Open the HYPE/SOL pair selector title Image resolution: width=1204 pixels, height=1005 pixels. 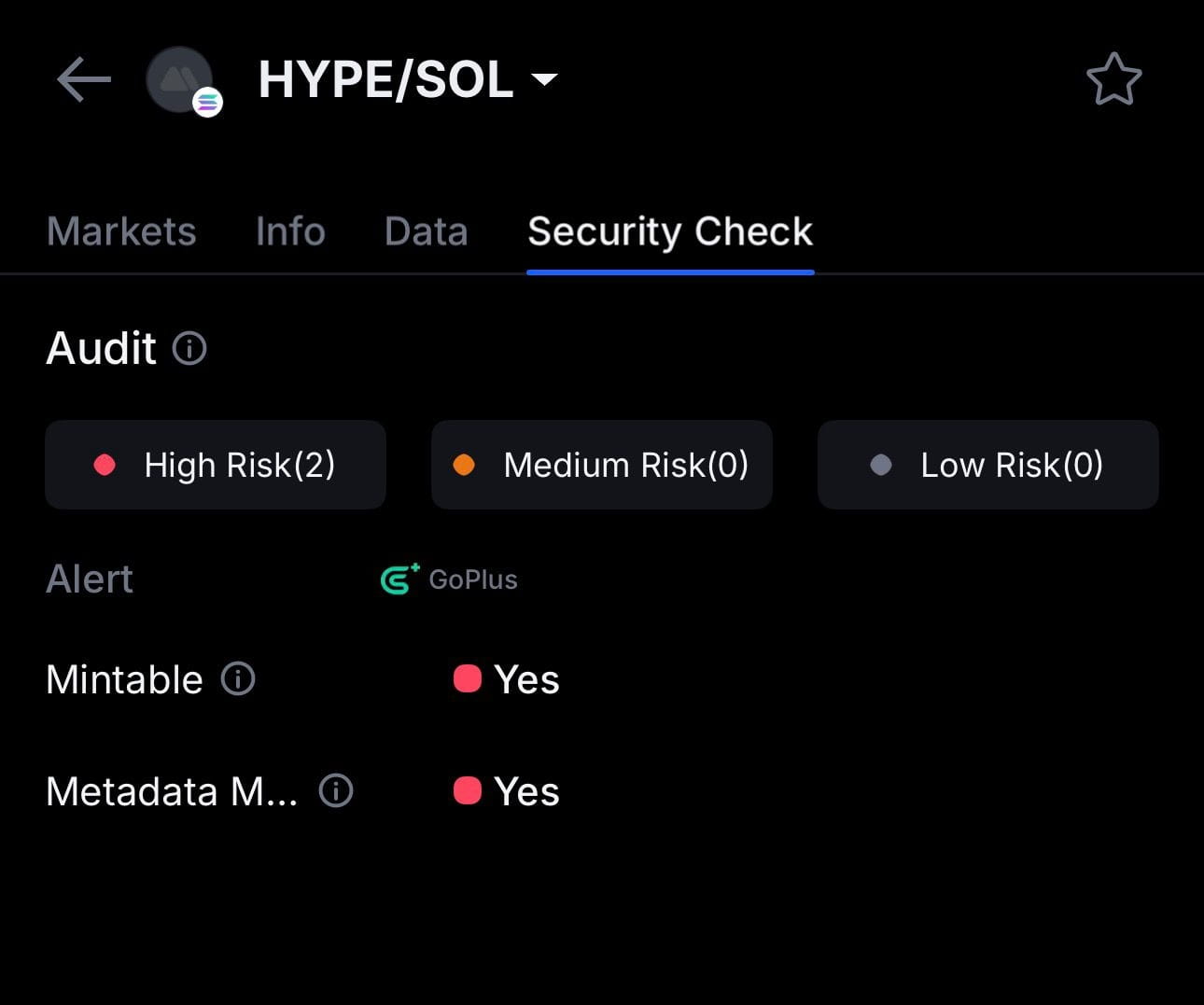click(385, 79)
